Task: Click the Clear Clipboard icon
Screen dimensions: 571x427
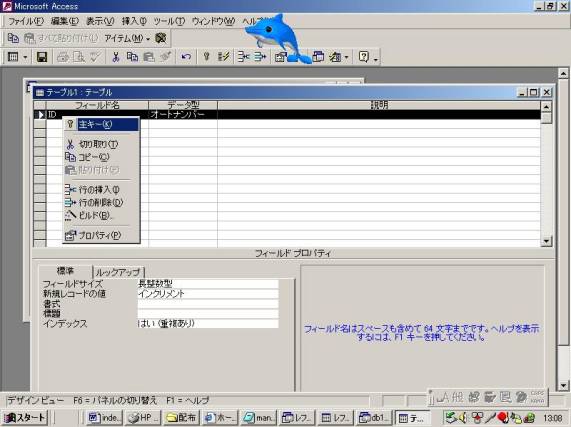Action: [x=161, y=38]
